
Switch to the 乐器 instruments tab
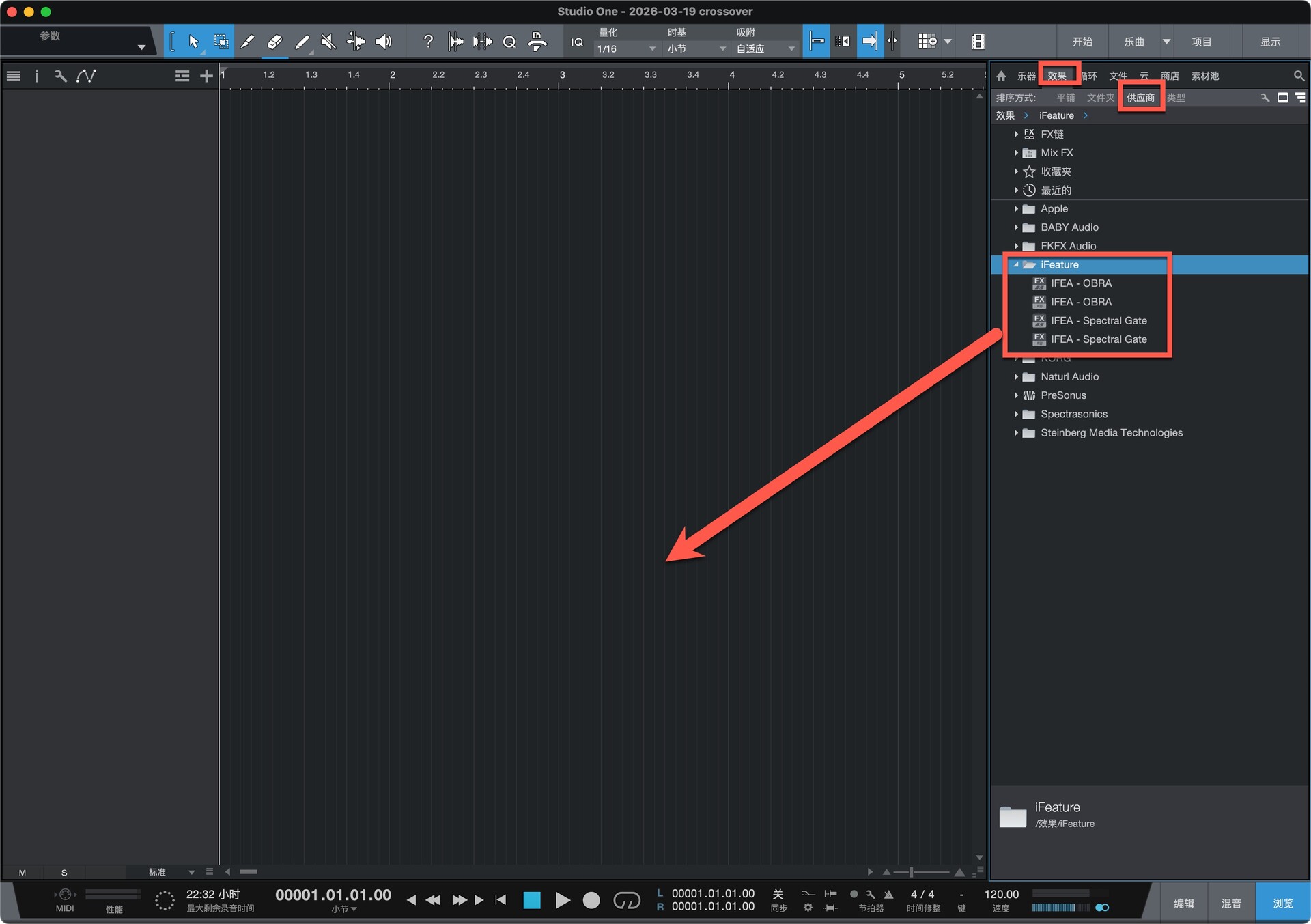[1026, 76]
